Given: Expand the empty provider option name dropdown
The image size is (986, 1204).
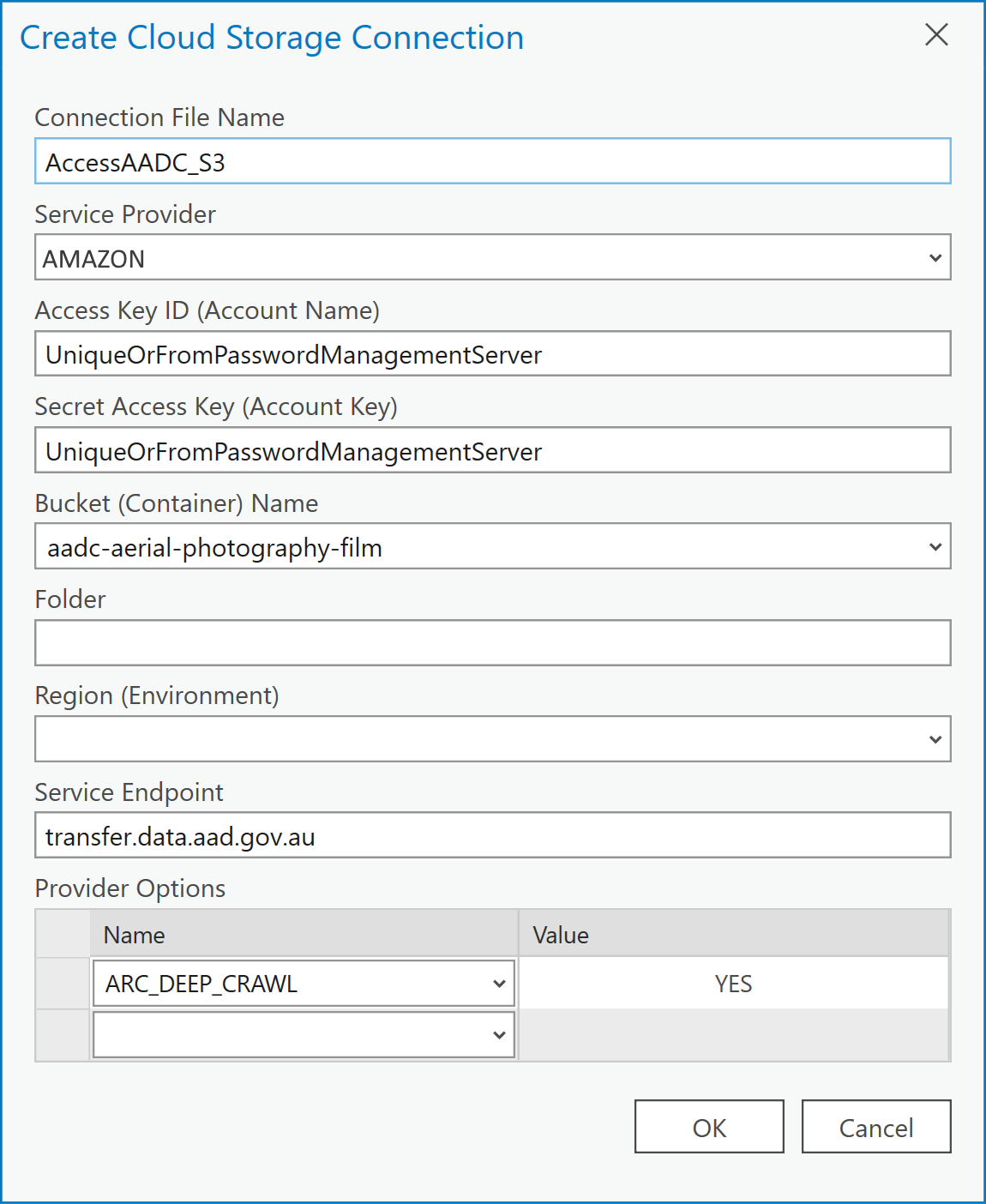Looking at the screenshot, I should pos(304,1035).
